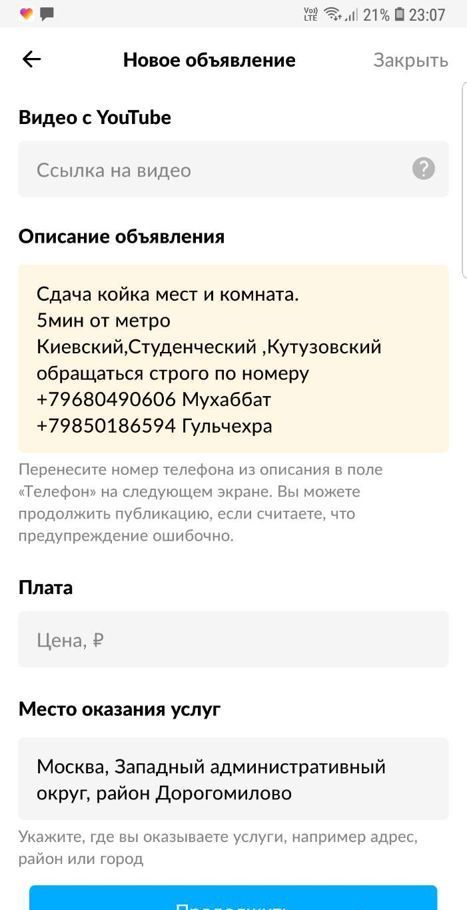Tap the VoLTE indicator icon

point(311,15)
